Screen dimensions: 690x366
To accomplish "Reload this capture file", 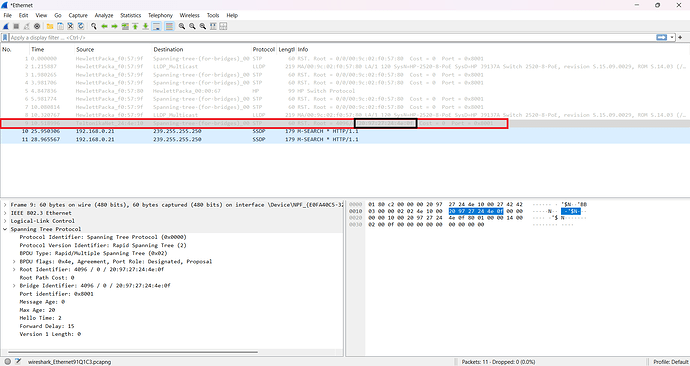I will click(81, 26).
